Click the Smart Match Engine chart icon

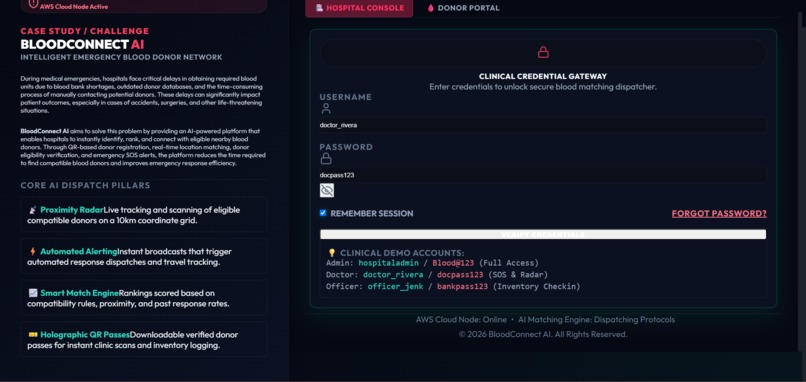[x=33, y=293]
